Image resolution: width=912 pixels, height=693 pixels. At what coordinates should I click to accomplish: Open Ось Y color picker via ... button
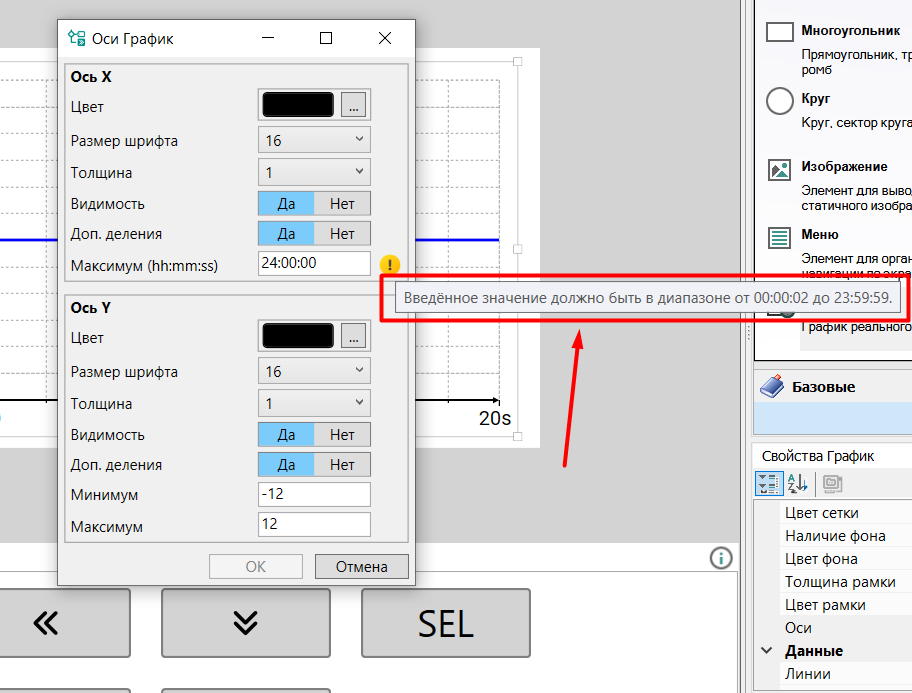pyautogui.click(x=354, y=336)
